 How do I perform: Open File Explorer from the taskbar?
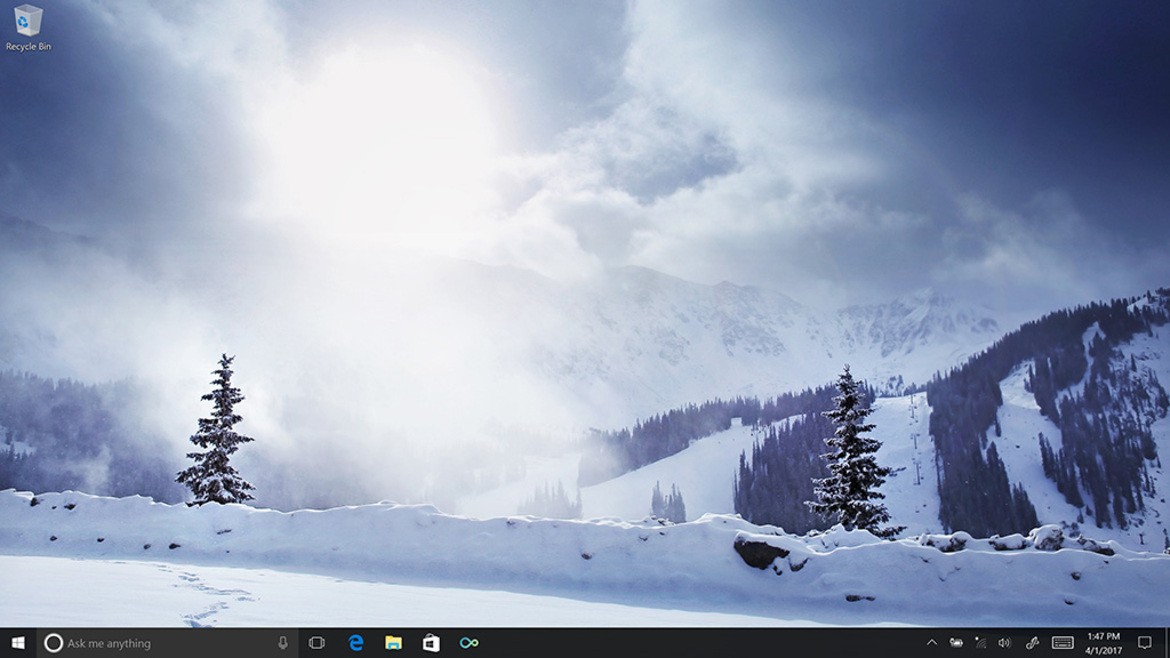tap(393, 642)
